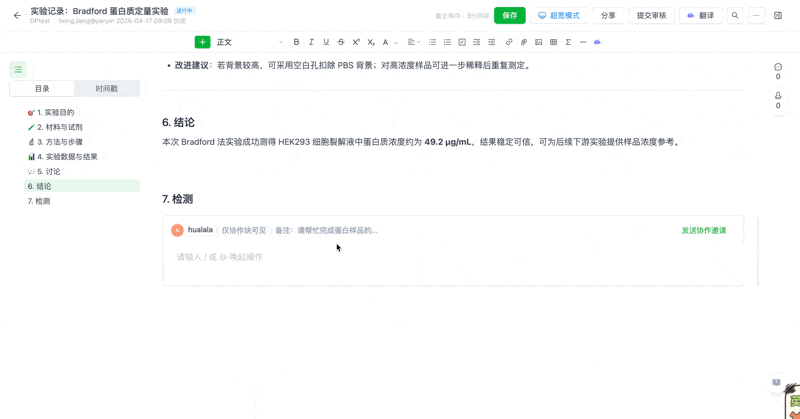The height and width of the screenshot is (419, 800).
Task: Click the green 保存 save button
Action: (509, 16)
